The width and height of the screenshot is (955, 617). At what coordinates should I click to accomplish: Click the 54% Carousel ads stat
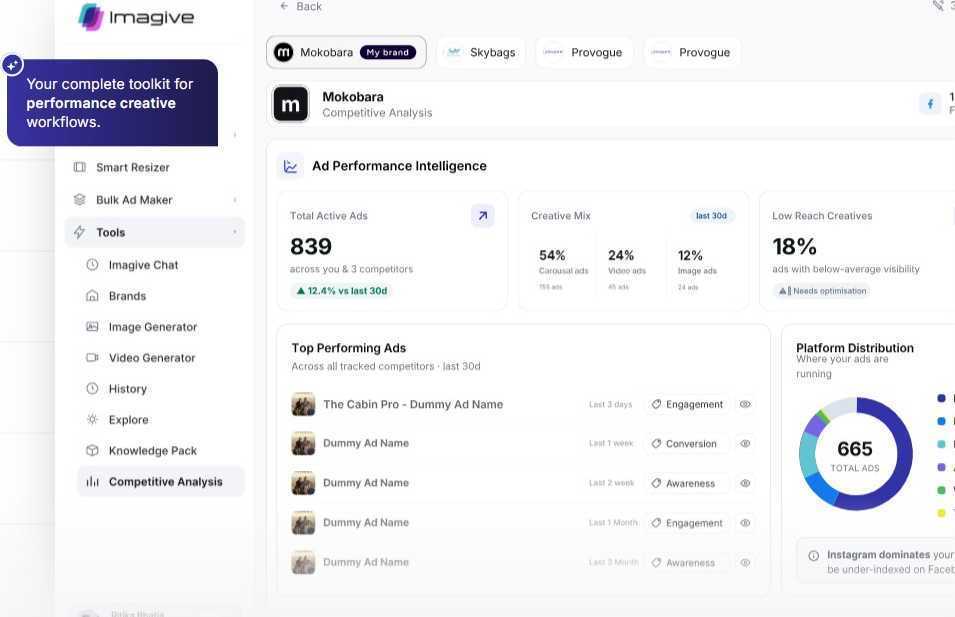[x=563, y=268]
